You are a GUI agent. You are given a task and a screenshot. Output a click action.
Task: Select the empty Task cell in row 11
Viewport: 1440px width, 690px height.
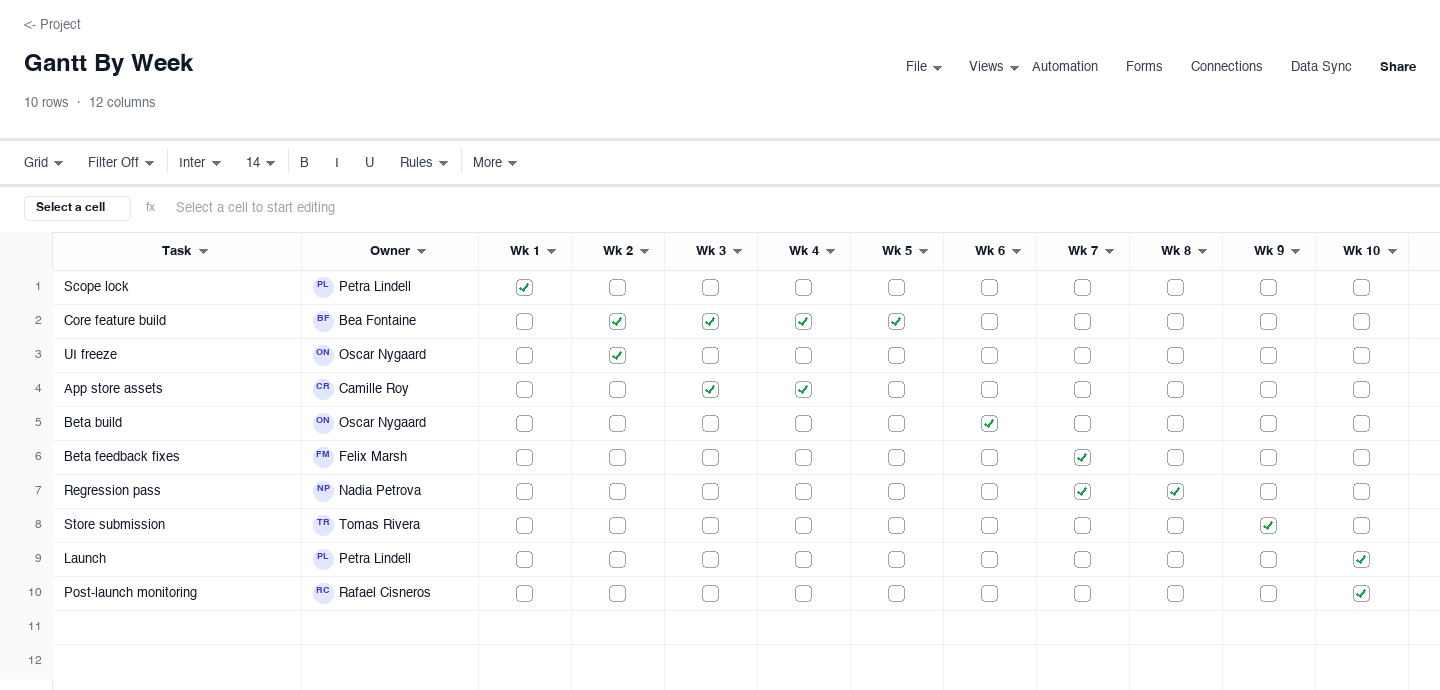tap(177, 627)
